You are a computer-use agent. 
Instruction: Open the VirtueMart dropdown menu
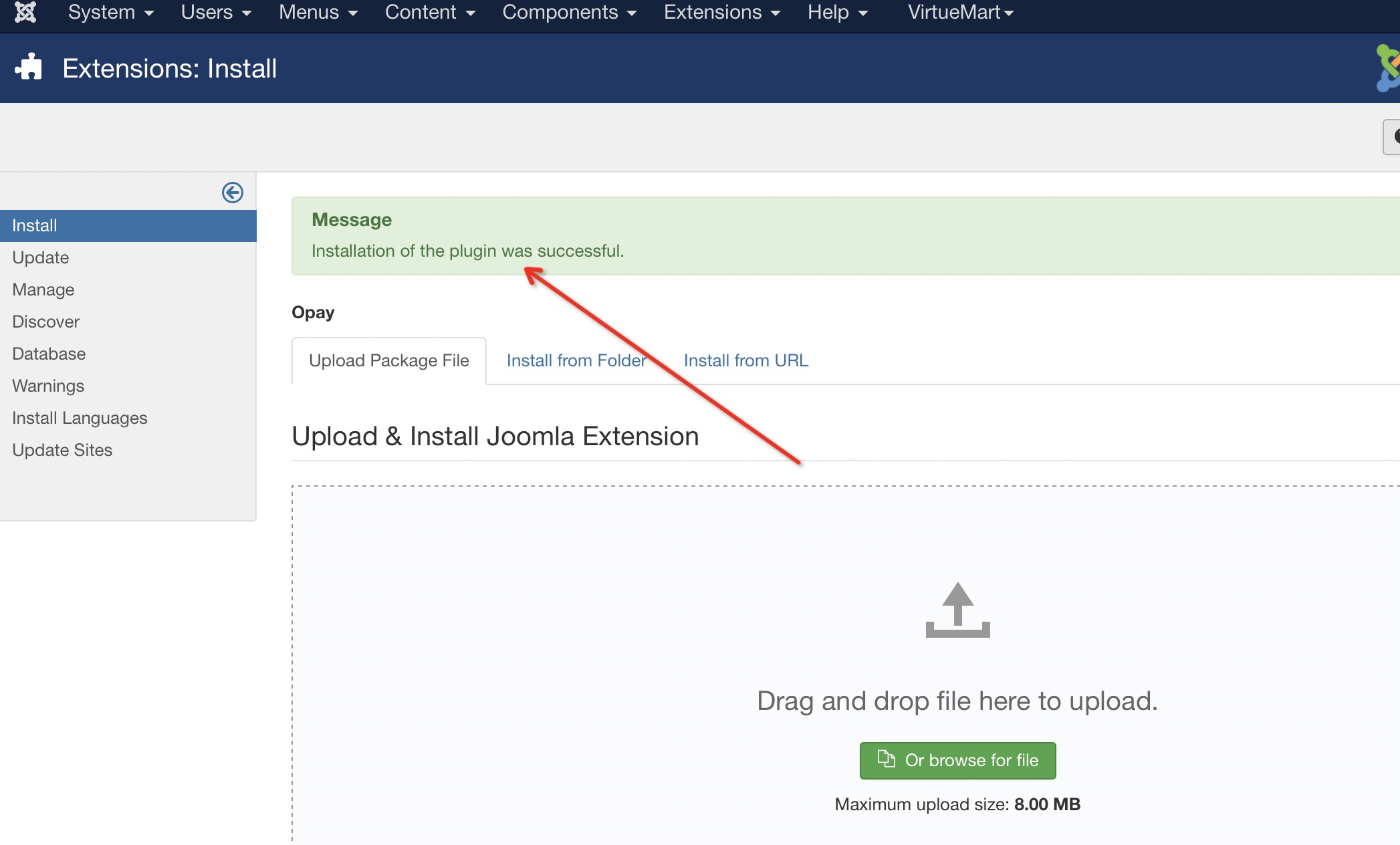click(961, 12)
